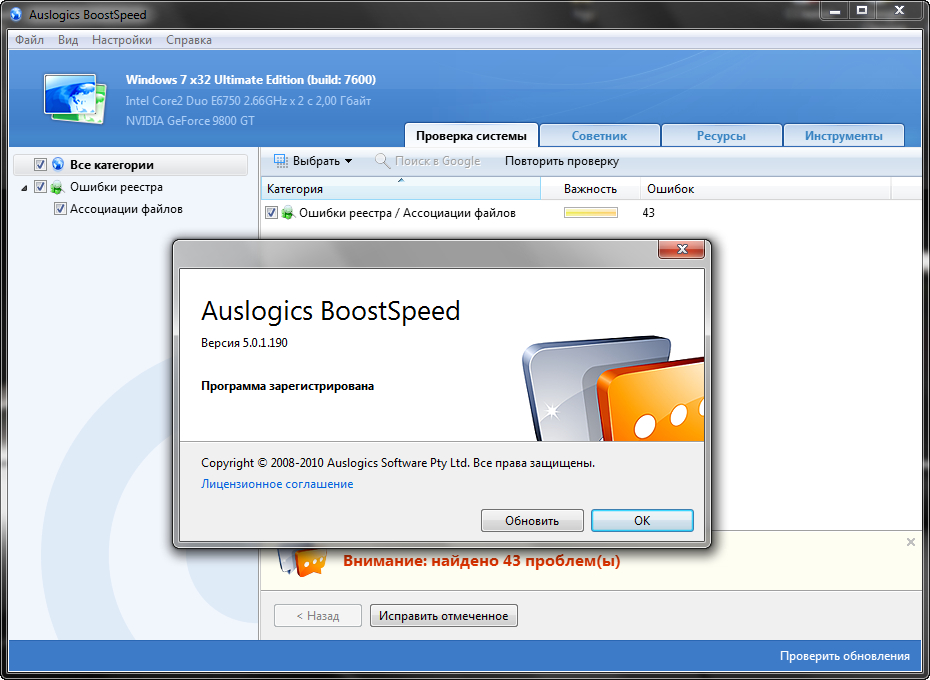Click Проверить обновления in the status bar
This screenshot has height=680, width=930.
click(845, 656)
